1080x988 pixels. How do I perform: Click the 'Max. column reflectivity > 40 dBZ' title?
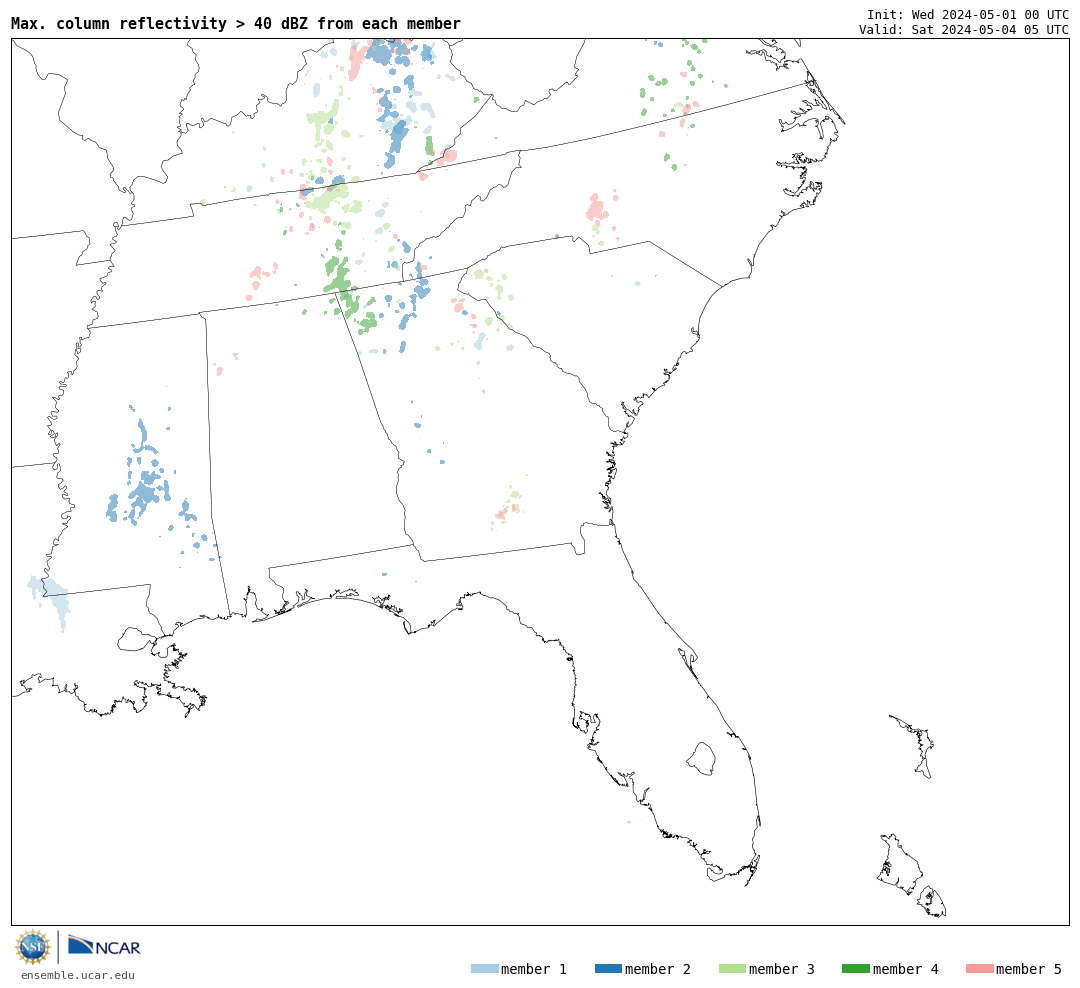pos(236,23)
